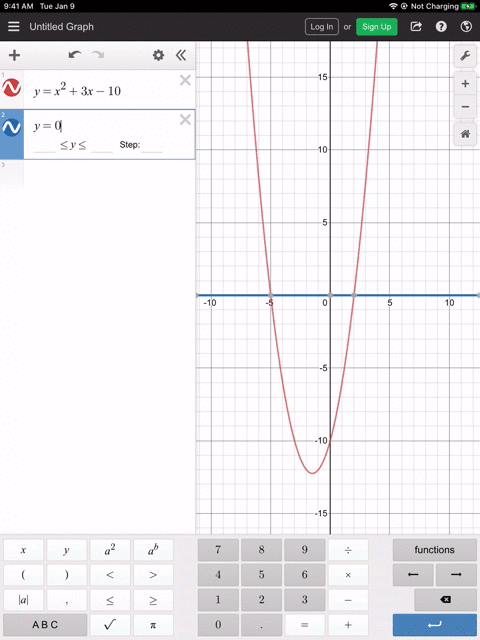Move cursor left with arrow key
The height and width of the screenshot is (640, 480).
tap(413, 575)
